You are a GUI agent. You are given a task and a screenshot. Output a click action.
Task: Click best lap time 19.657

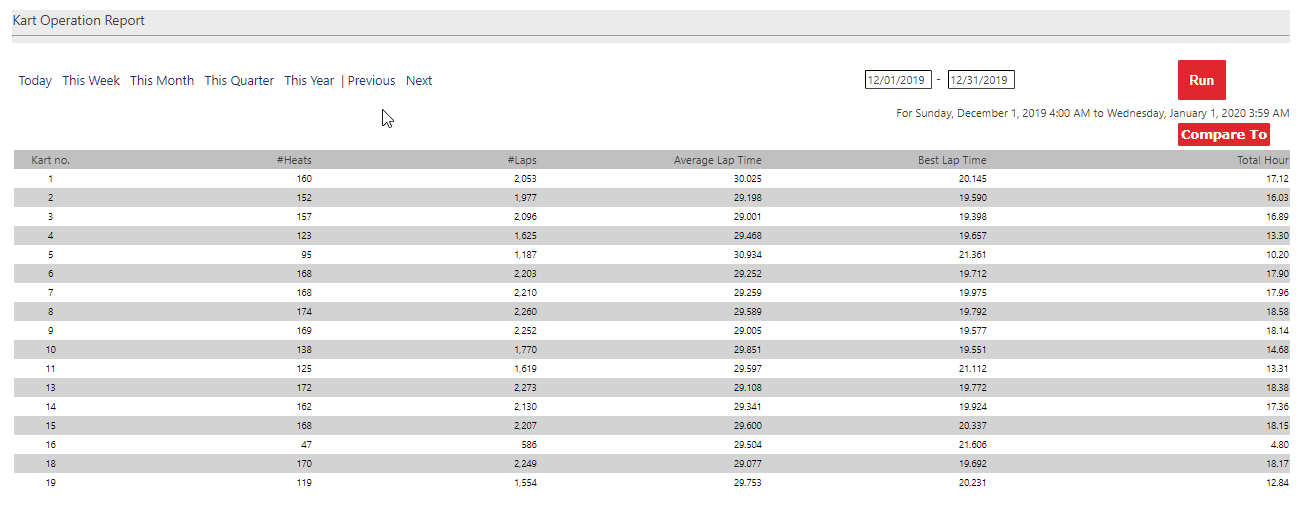pyautogui.click(x=972, y=236)
